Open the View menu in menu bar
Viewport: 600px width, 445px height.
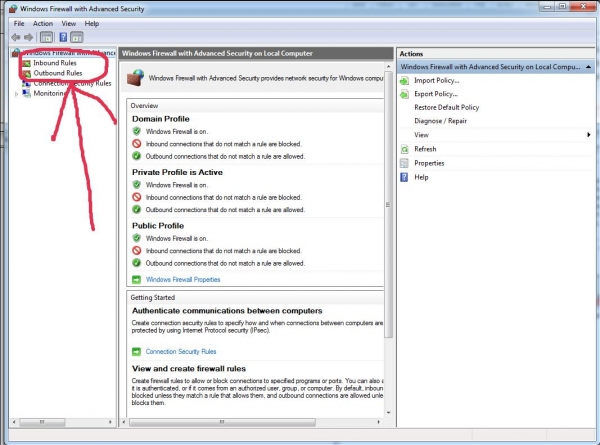[x=69, y=24]
